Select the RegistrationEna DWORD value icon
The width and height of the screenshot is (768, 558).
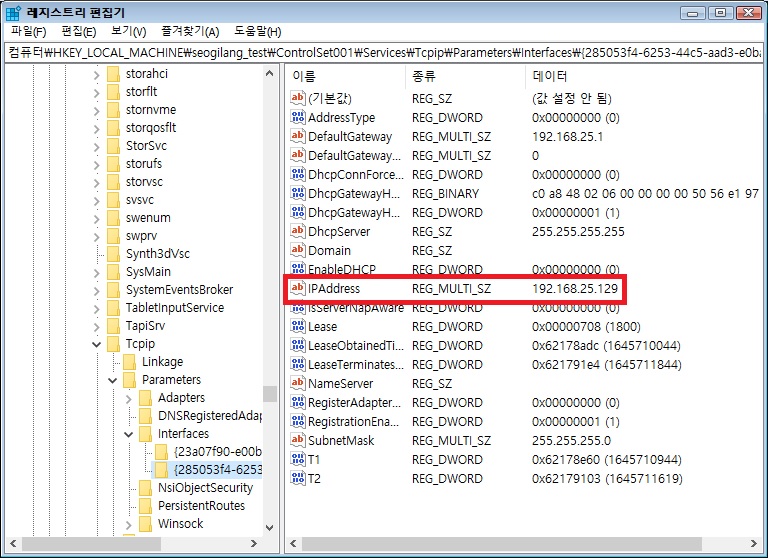pos(297,421)
